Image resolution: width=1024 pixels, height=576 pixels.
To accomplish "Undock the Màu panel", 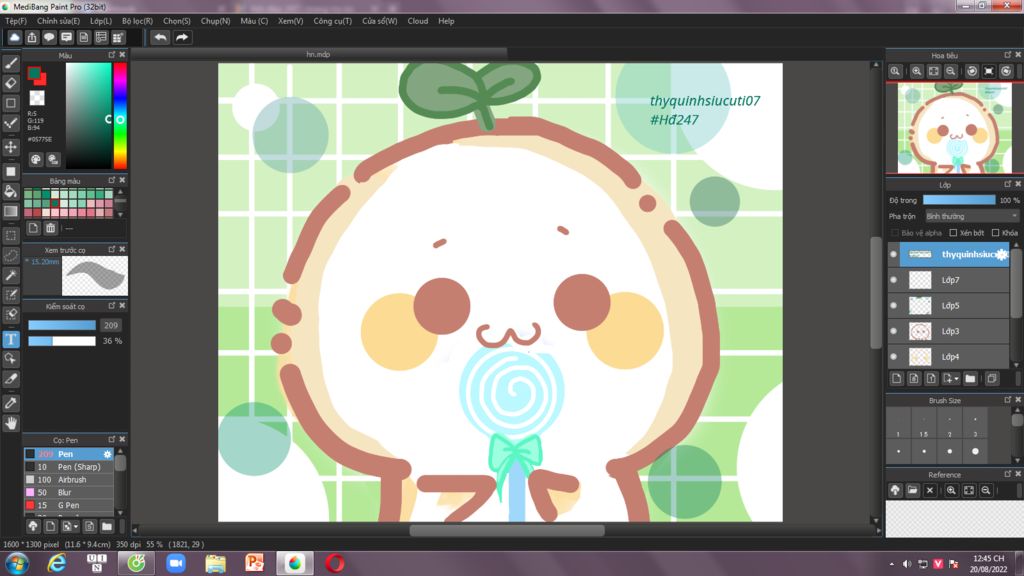I will [x=112, y=55].
